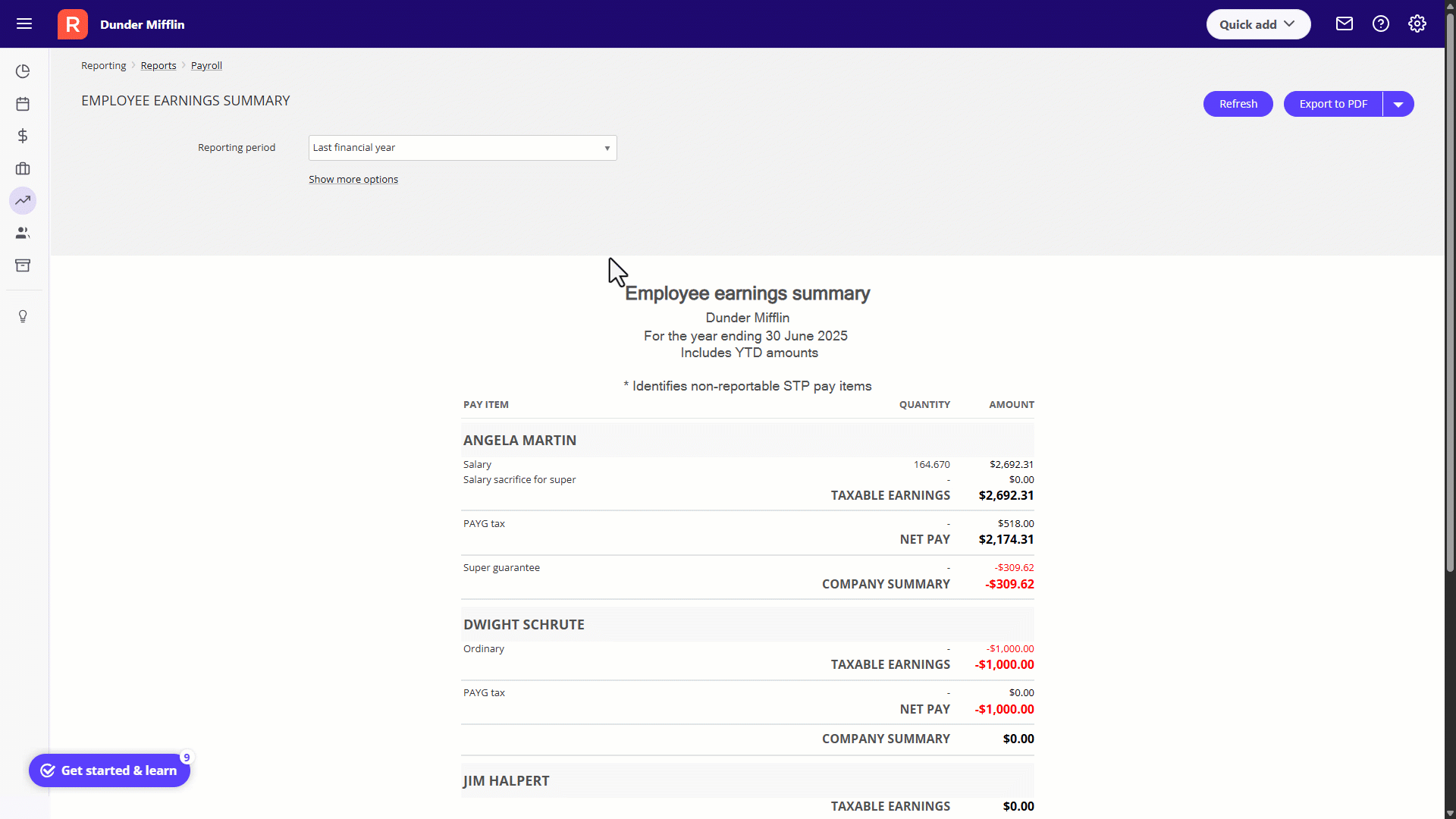Screen dimensions: 1456x819
Task: Click the $518.00 PAYG tax amount
Action: pyautogui.click(x=1016, y=524)
